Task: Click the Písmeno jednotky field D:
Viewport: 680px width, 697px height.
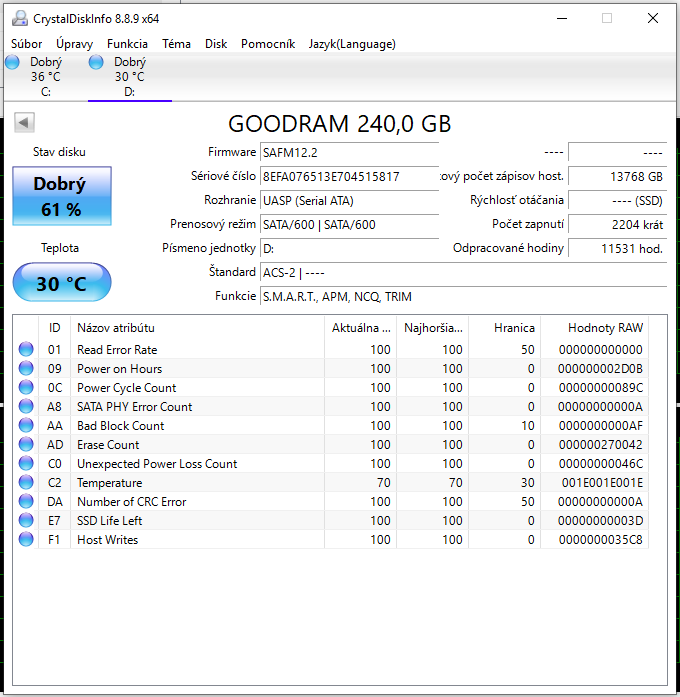Action: pyautogui.click(x=349, y=248)
